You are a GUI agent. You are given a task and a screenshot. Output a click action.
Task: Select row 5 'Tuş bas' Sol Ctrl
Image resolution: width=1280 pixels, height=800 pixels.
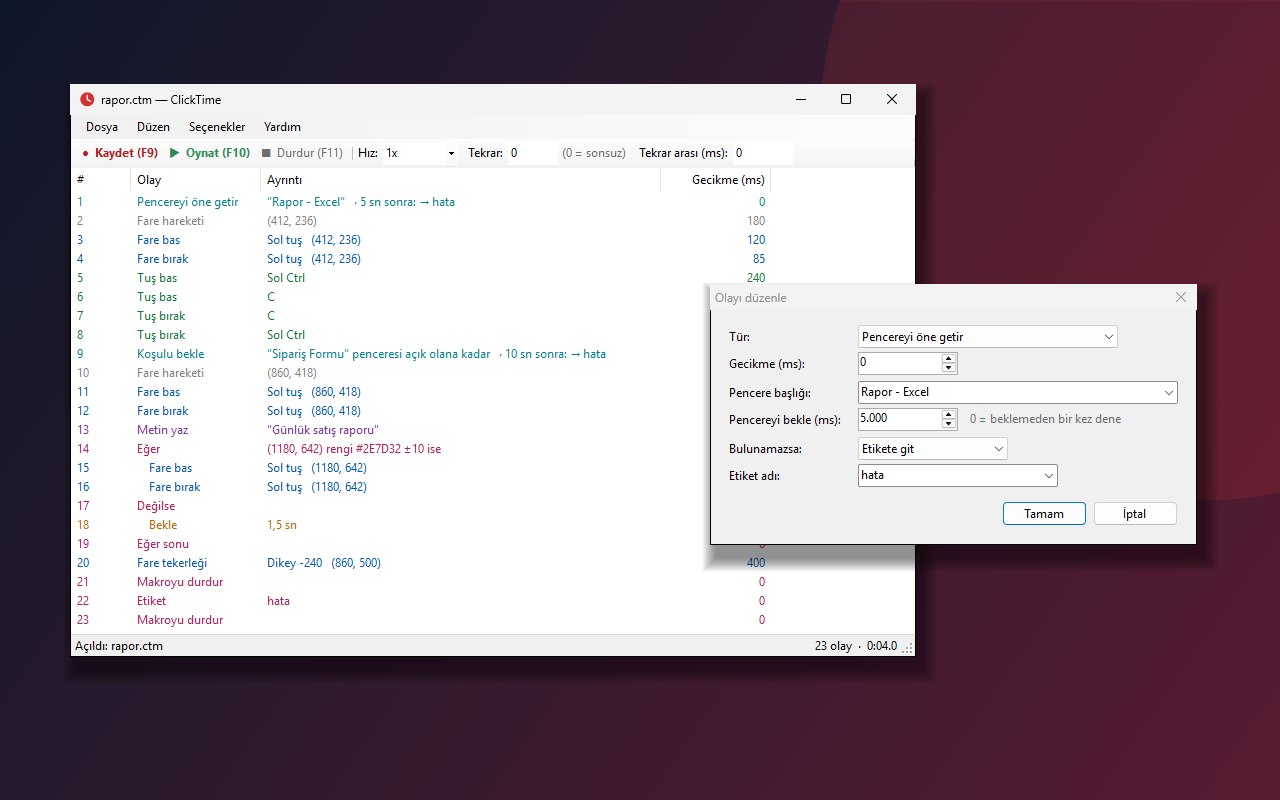[421, 278]
